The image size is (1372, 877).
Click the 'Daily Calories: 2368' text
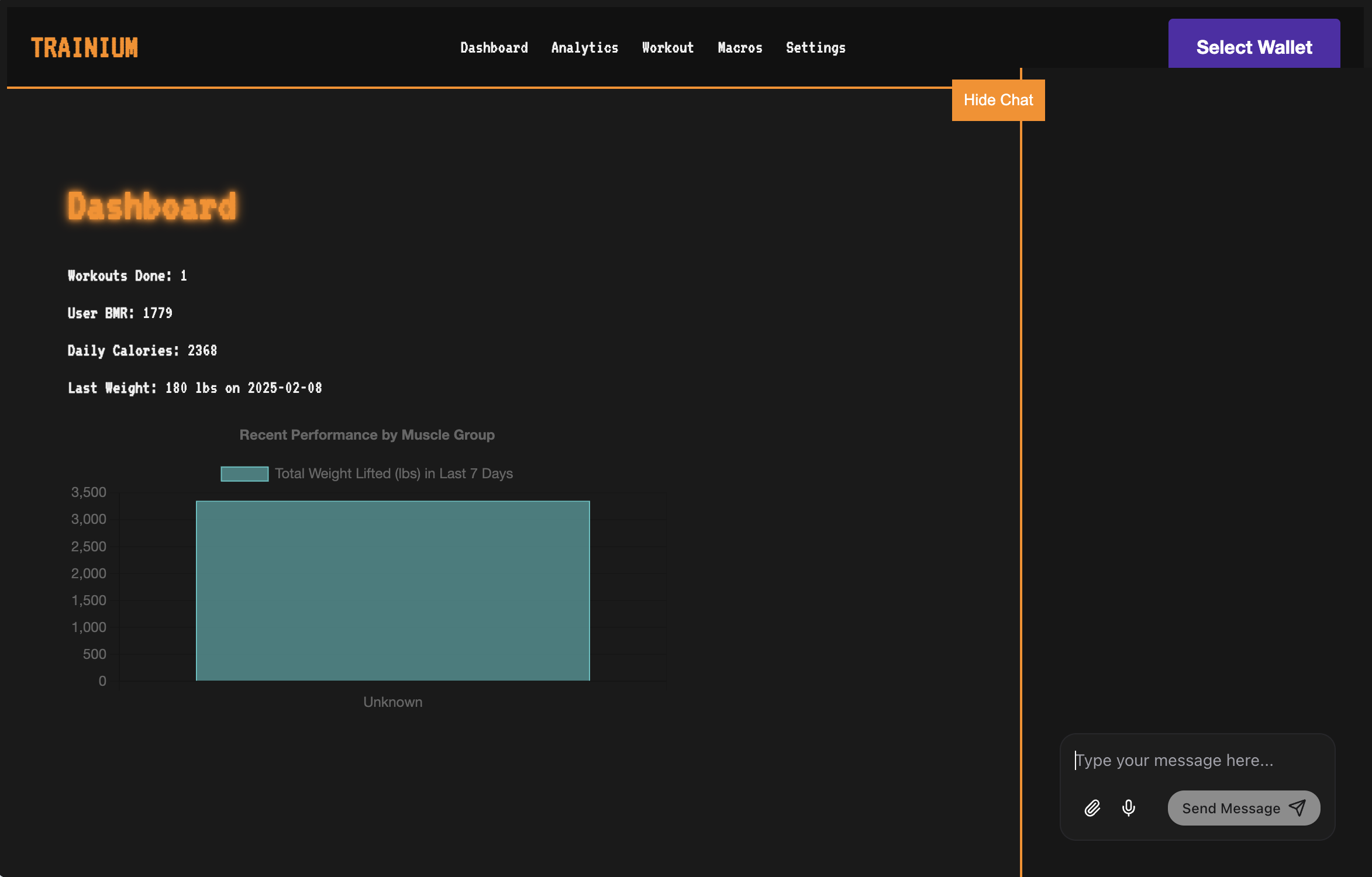click(x=142, y=351)
